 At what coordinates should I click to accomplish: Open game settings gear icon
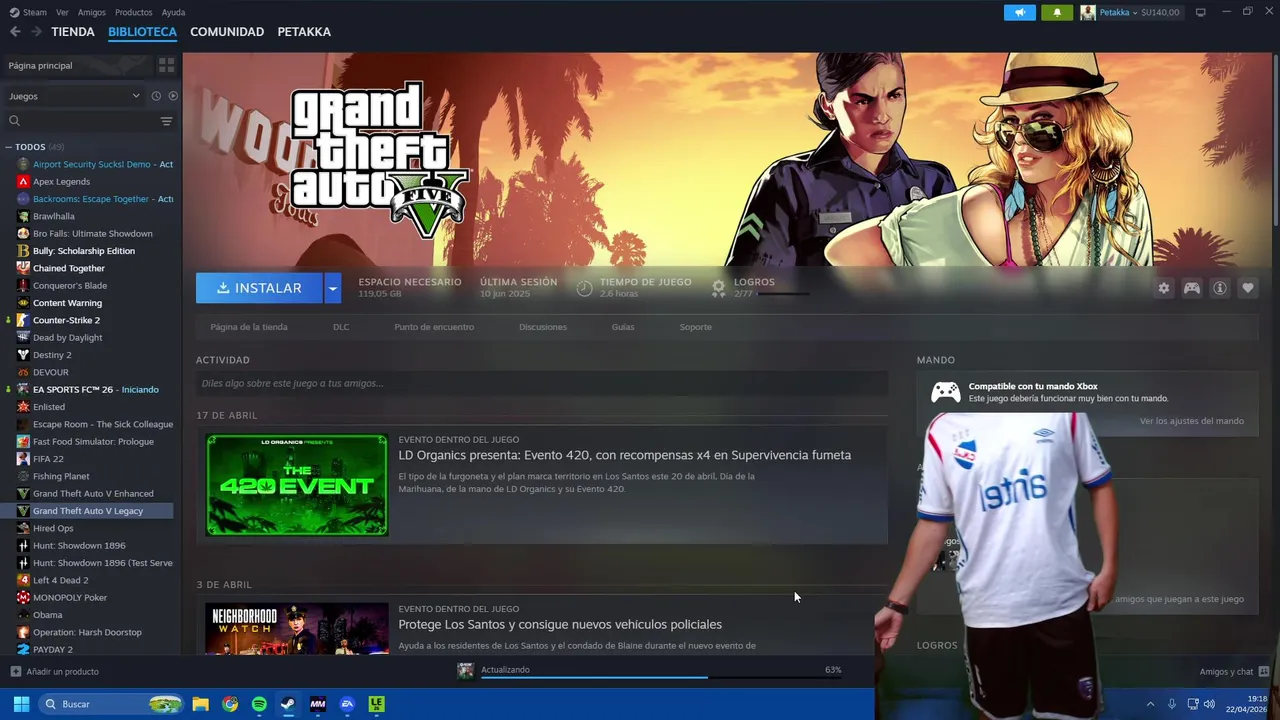(x=1164, y=288)
